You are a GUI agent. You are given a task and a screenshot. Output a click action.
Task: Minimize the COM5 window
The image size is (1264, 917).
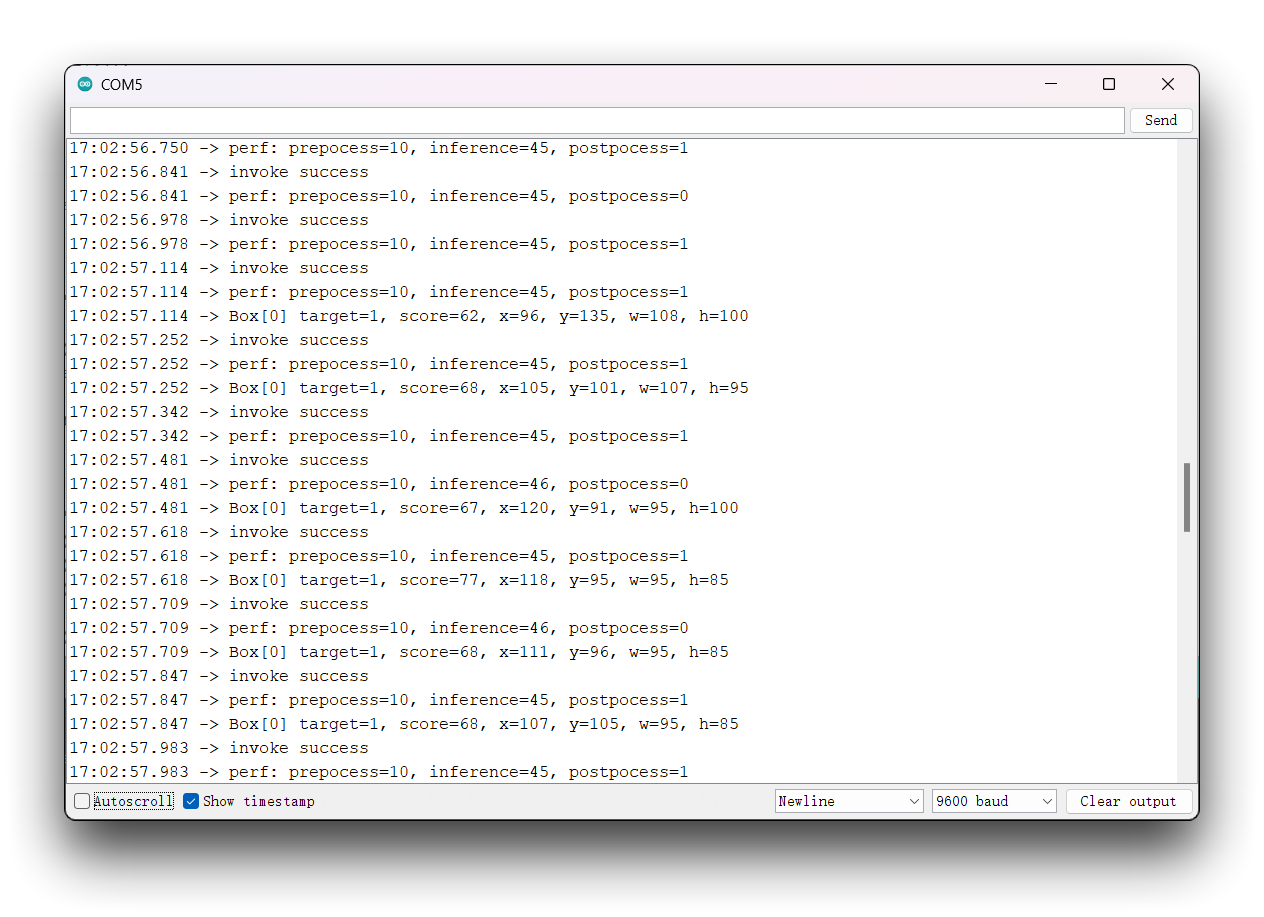tap(1050, 84)
